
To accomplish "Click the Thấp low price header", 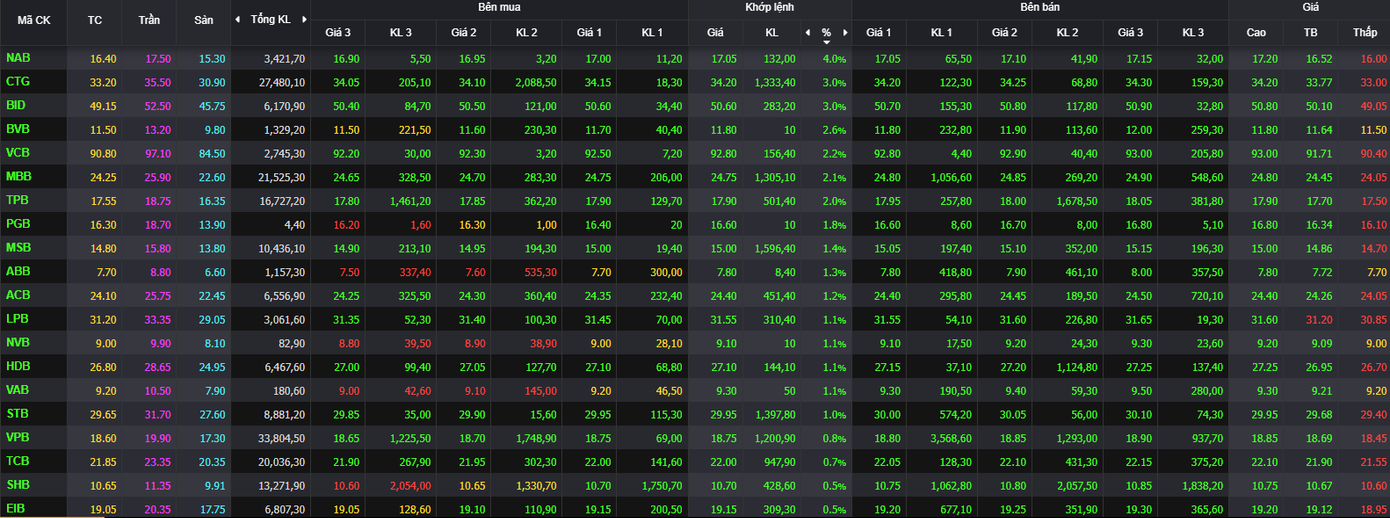I will (x=1364, y=33).
